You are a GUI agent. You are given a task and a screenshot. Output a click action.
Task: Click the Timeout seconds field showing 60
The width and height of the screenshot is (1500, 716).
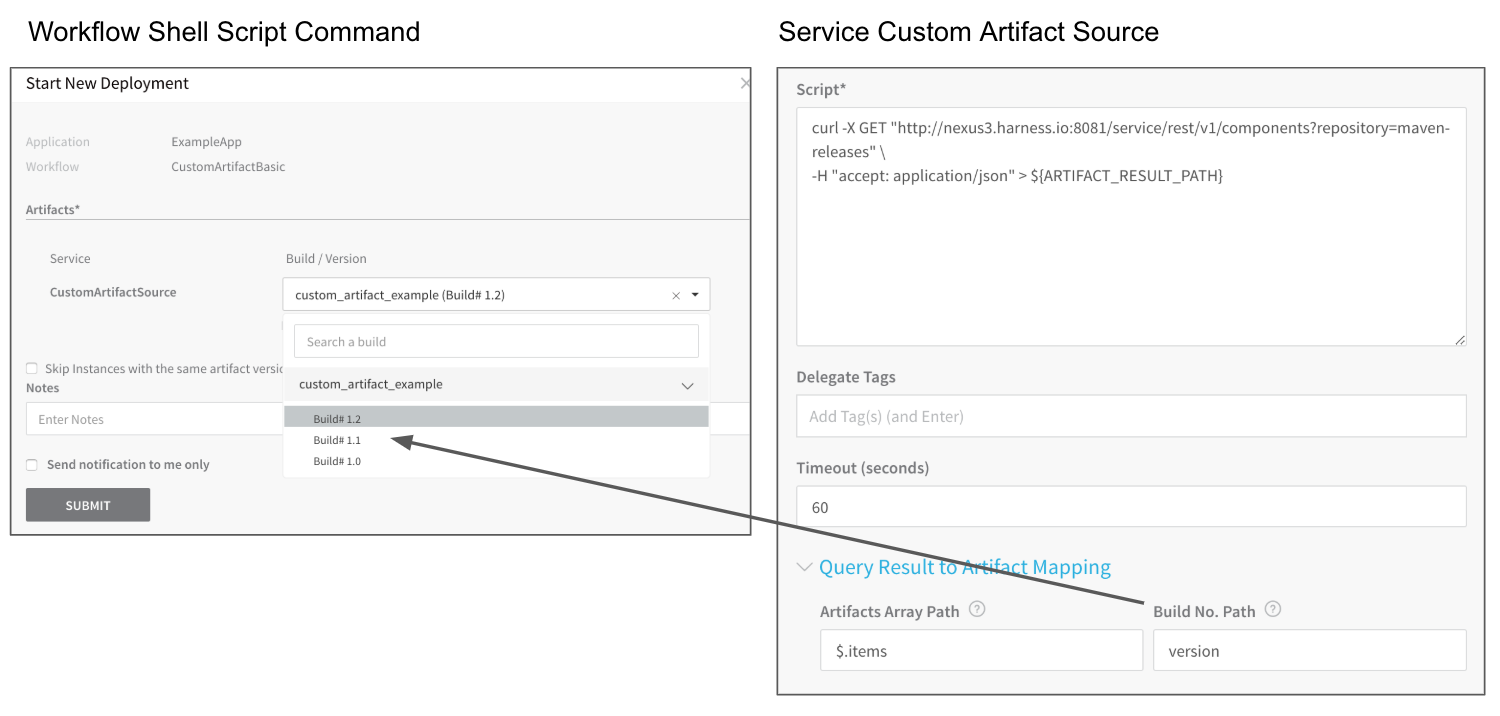[x=1131, y=507]
